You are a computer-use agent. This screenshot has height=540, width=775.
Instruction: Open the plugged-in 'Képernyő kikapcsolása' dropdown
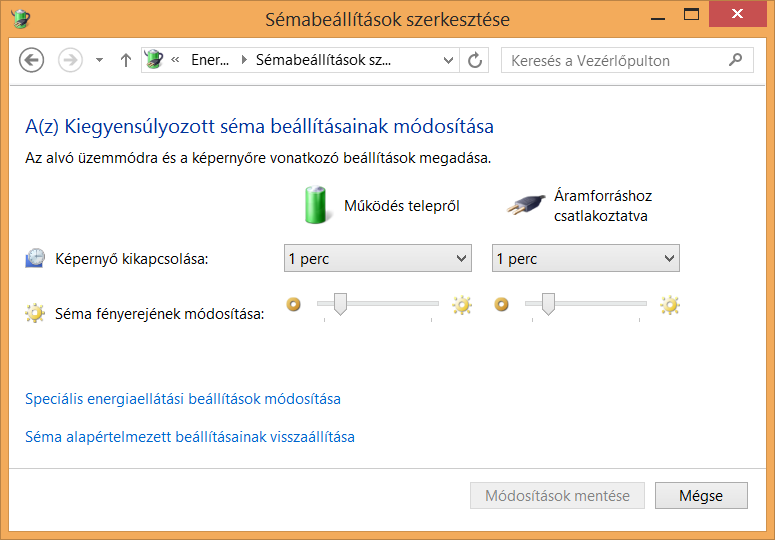coord(586,258)
